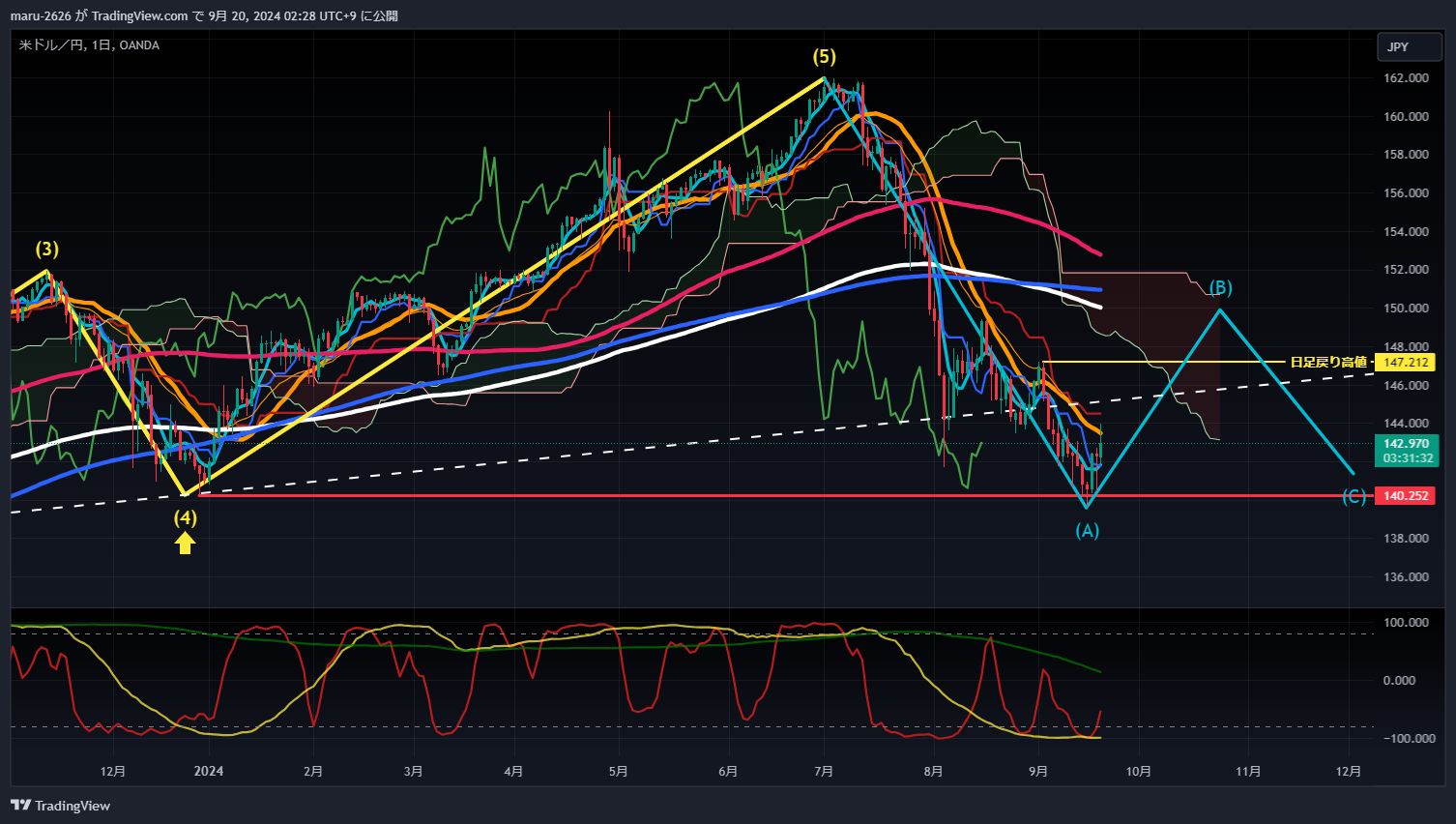Click the 10月 label on the time axis

tap(1139, 771)
